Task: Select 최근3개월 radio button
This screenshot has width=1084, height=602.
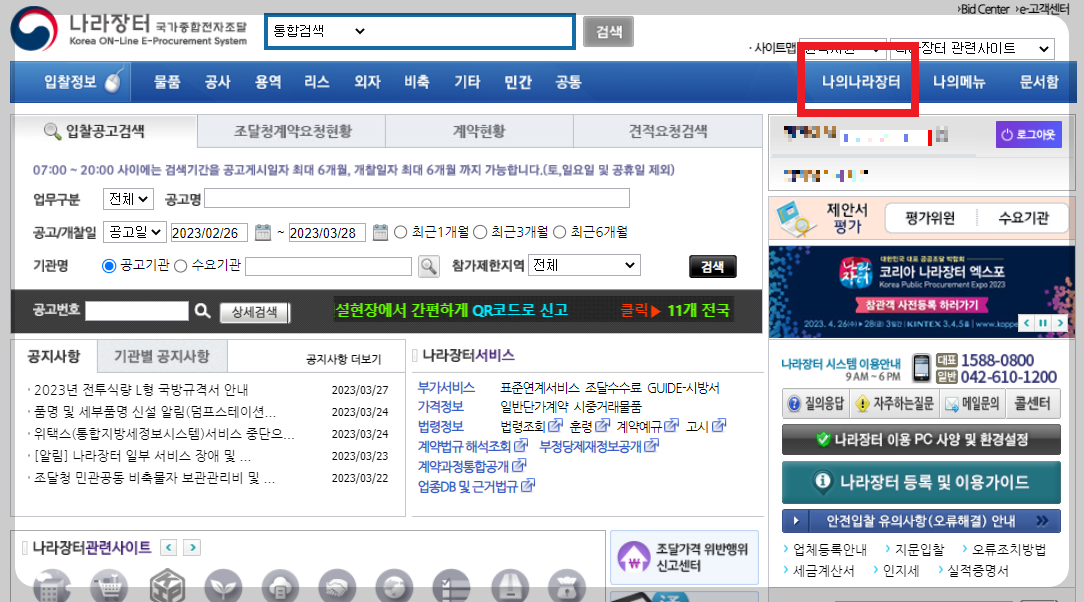Action: coord(480,232)
